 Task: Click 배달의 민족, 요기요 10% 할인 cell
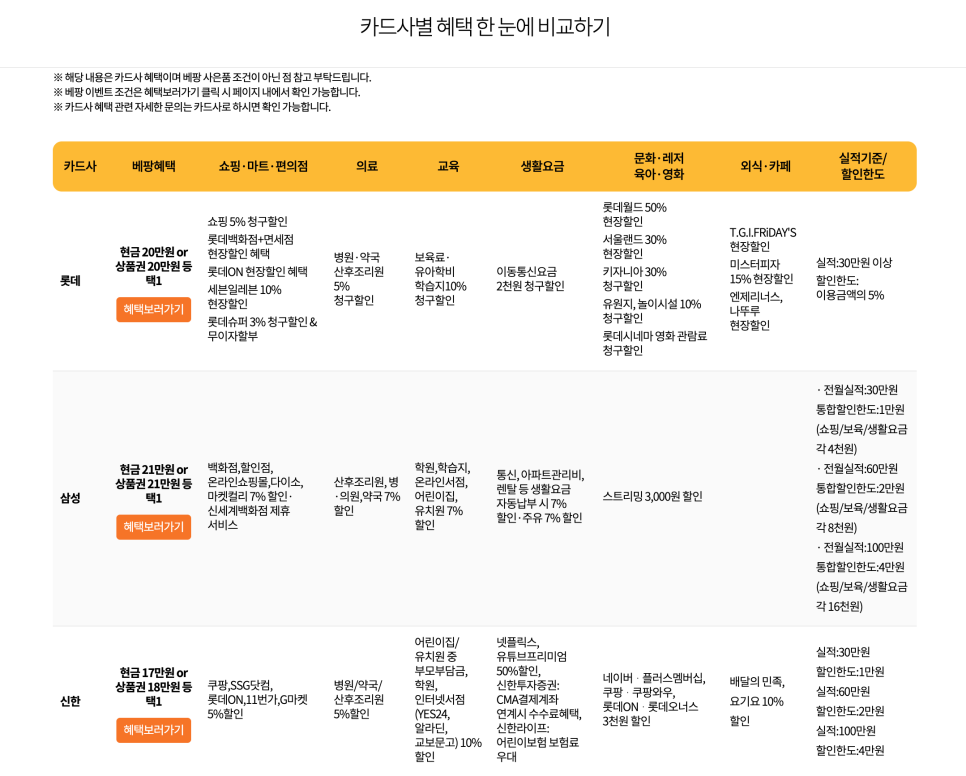click(x=757, y=701)
